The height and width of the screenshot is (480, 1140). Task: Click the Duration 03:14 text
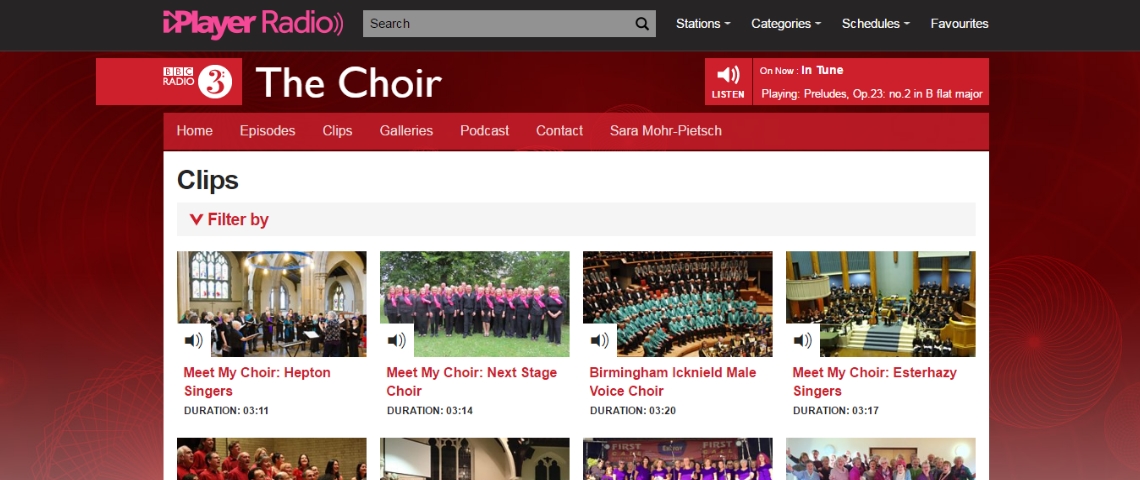(430, 411)
